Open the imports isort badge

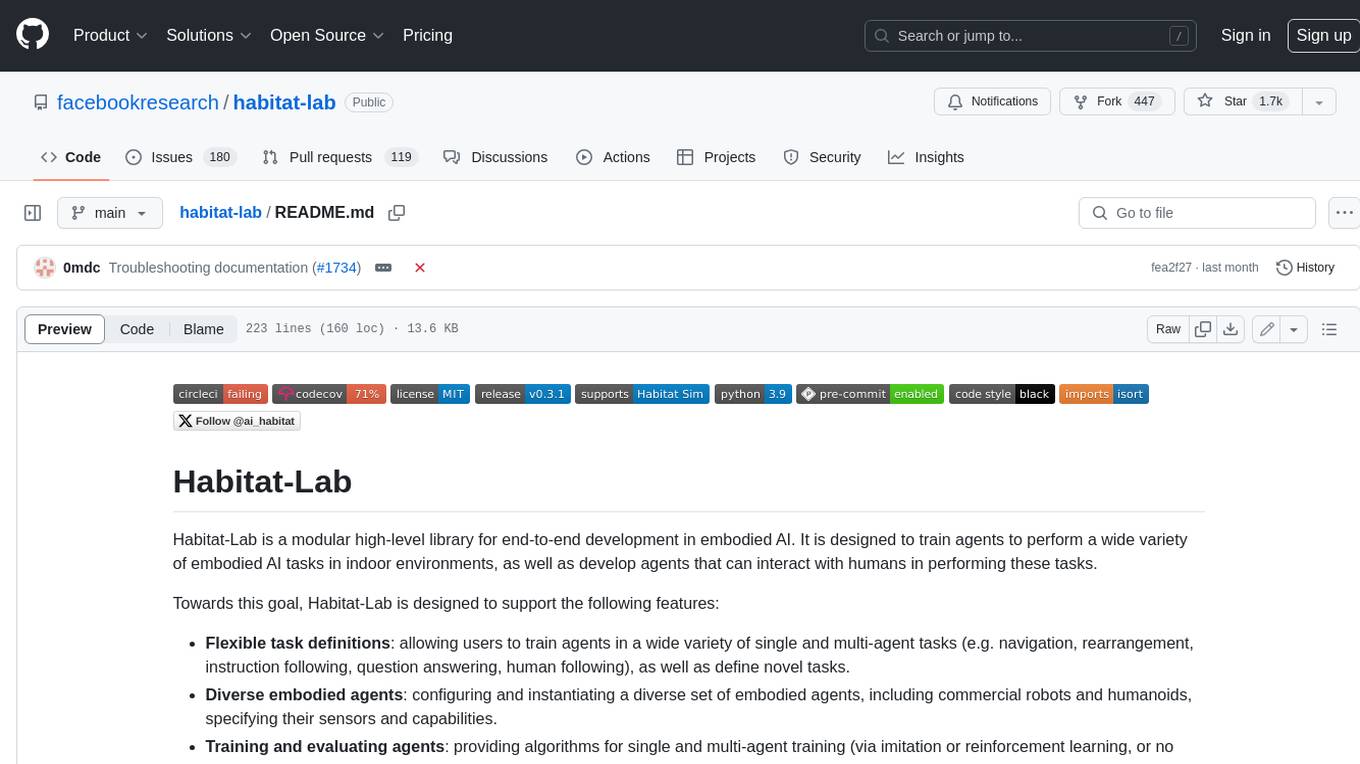[1104, 394]
